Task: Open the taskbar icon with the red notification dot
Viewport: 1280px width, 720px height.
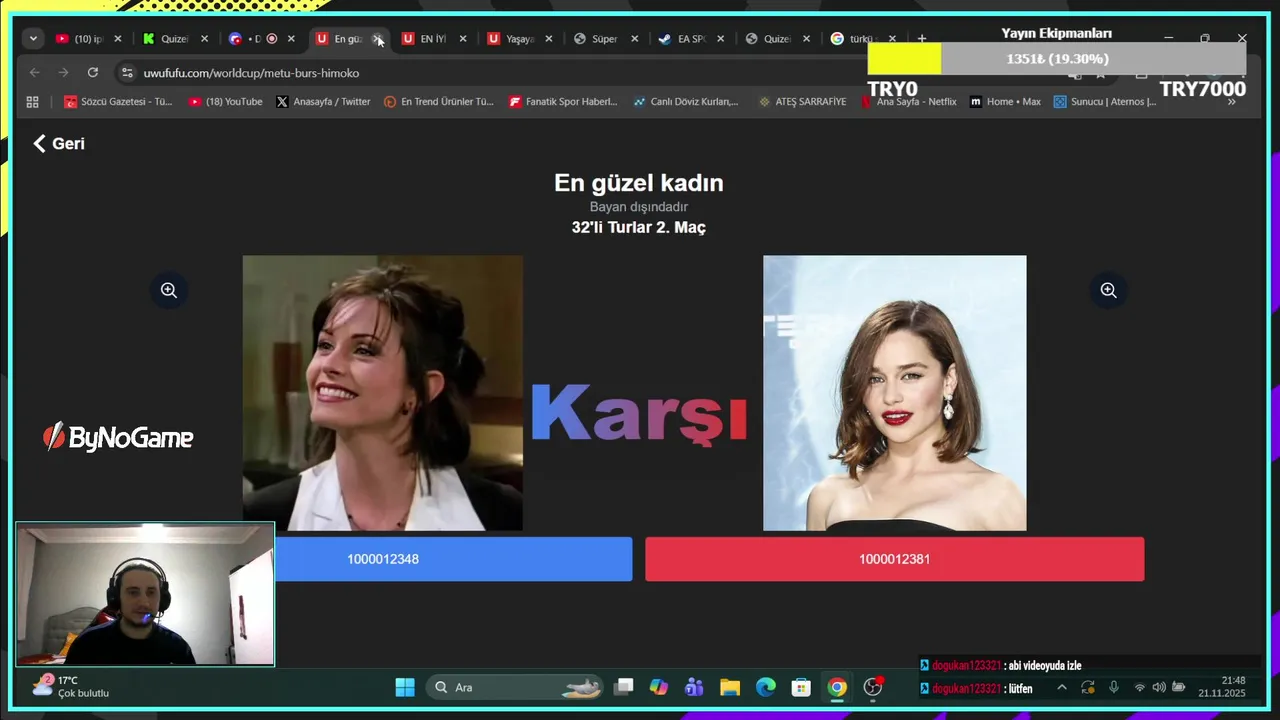Action: pyautogui.click(x=873, y=687)
